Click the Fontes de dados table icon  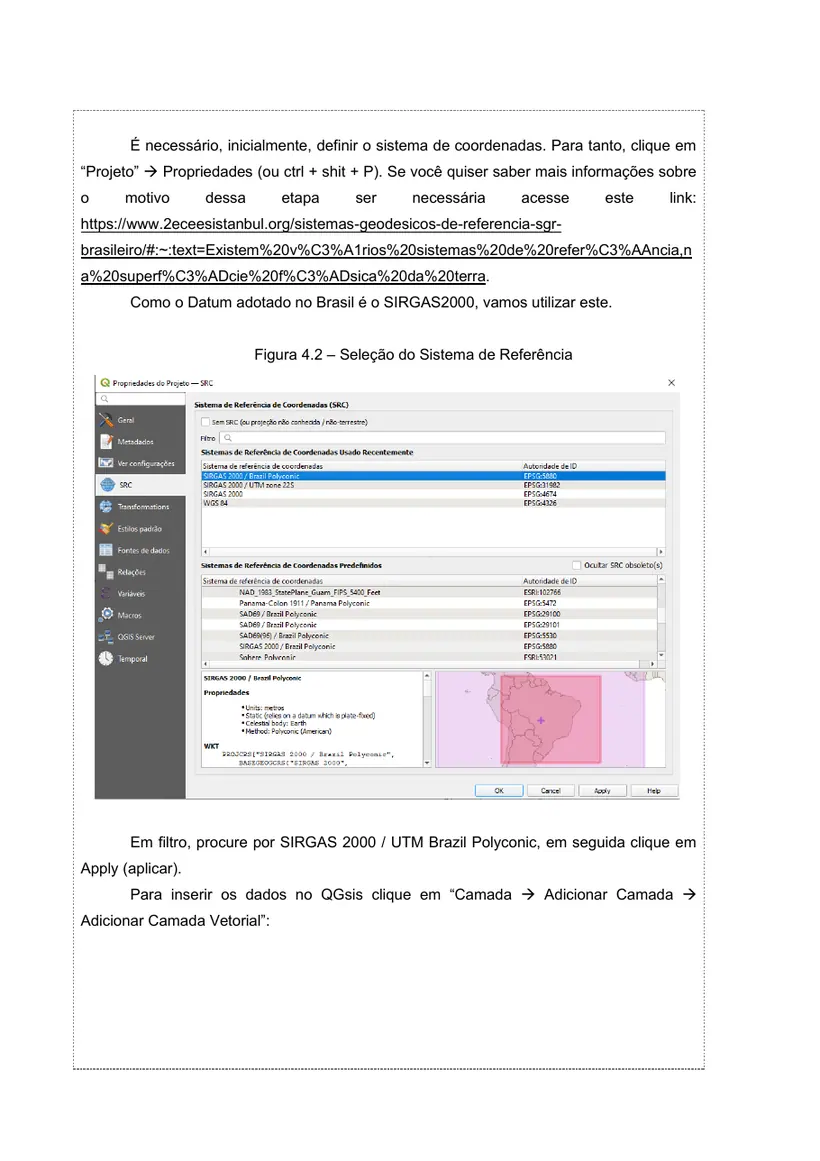pos(106,549)
